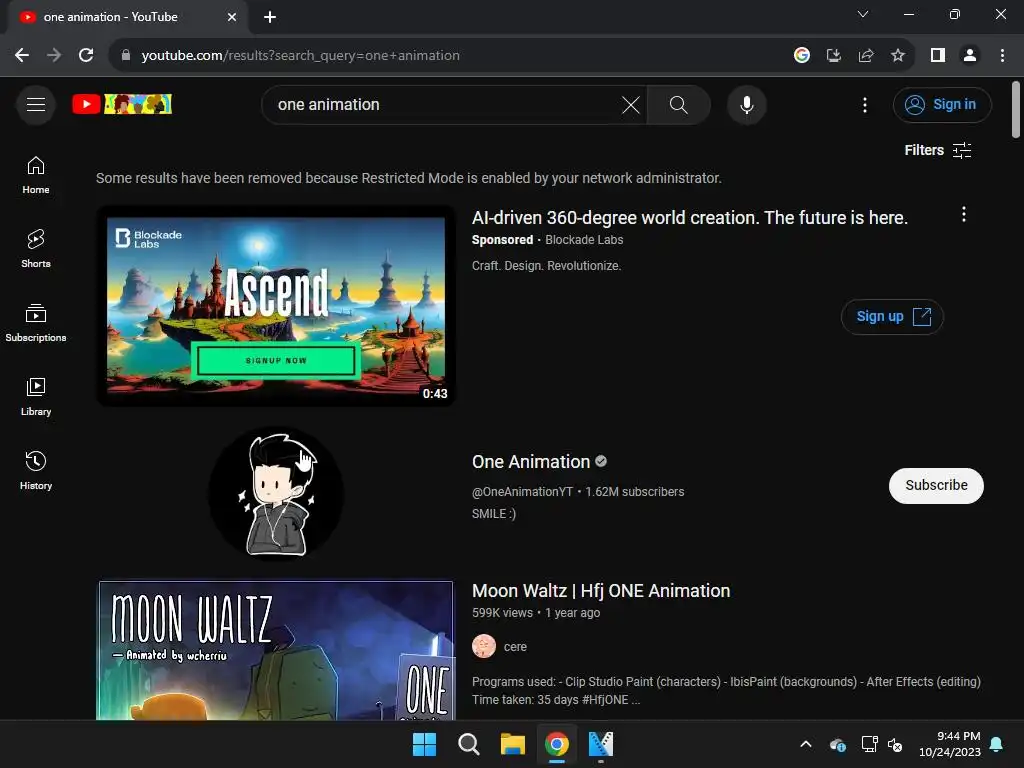Click the 'SMILE :)' channel description
Image resolution: width=1024 pixels, height=768 pixels.
click(494, 514)
